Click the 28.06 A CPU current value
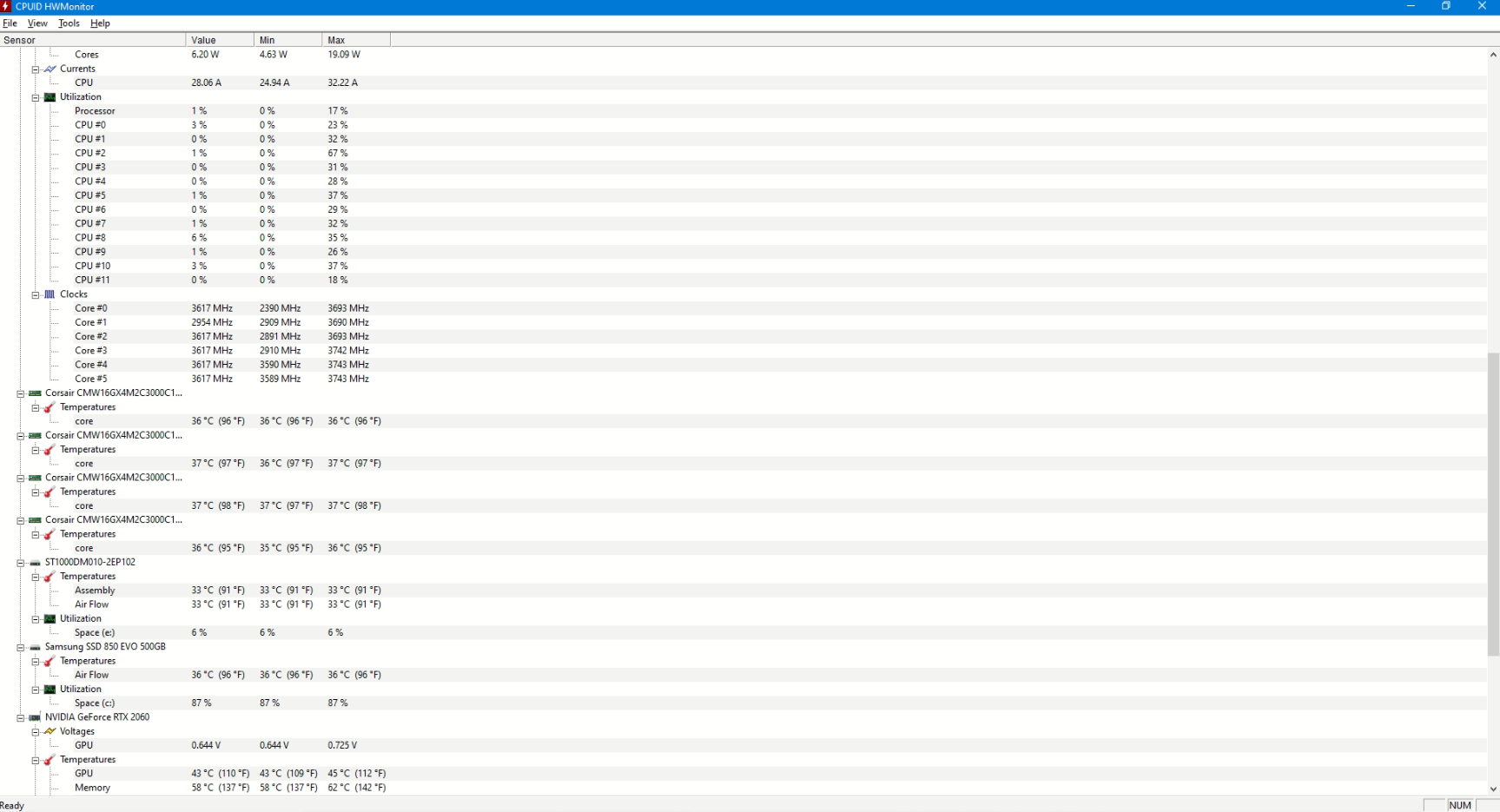 (x=207, y=83)
